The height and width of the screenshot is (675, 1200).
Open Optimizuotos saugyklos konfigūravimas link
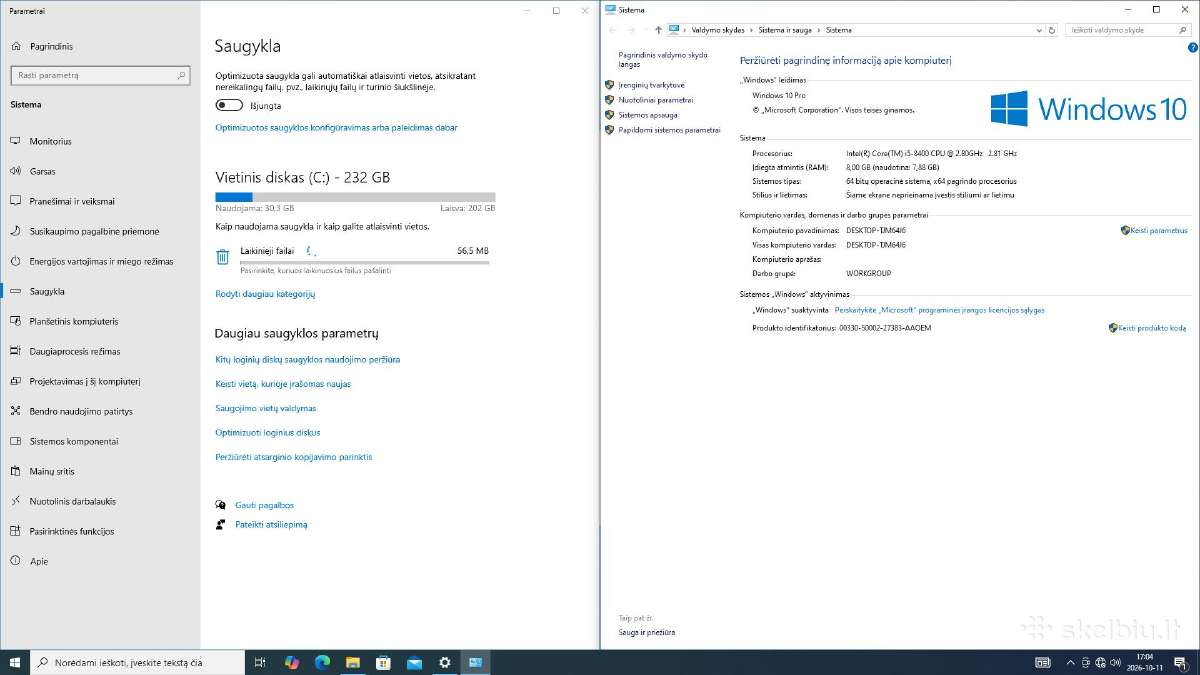point(336,128)
